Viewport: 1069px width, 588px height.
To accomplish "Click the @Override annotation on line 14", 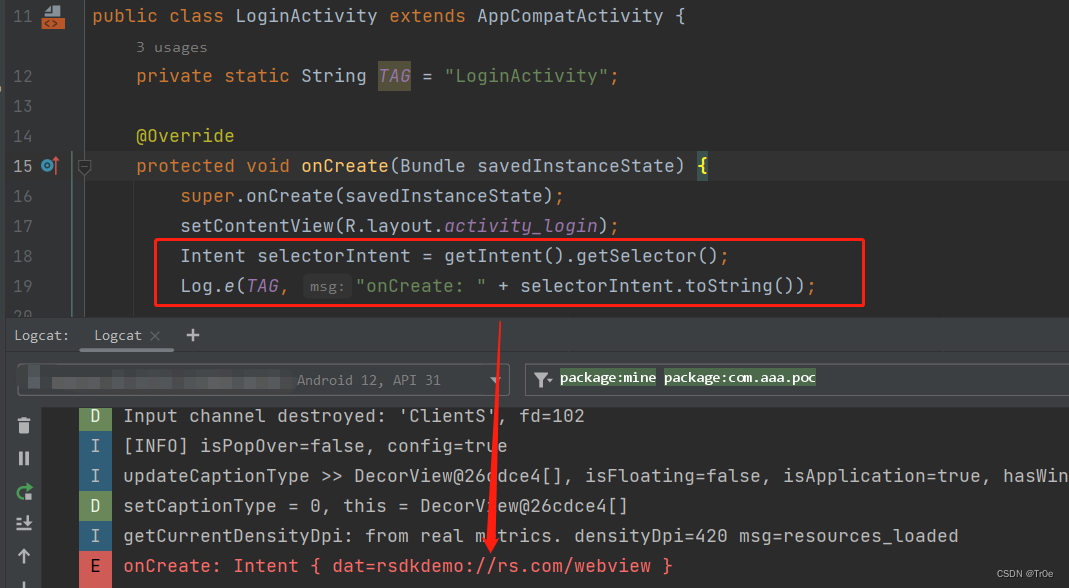I will click(185, 136).
